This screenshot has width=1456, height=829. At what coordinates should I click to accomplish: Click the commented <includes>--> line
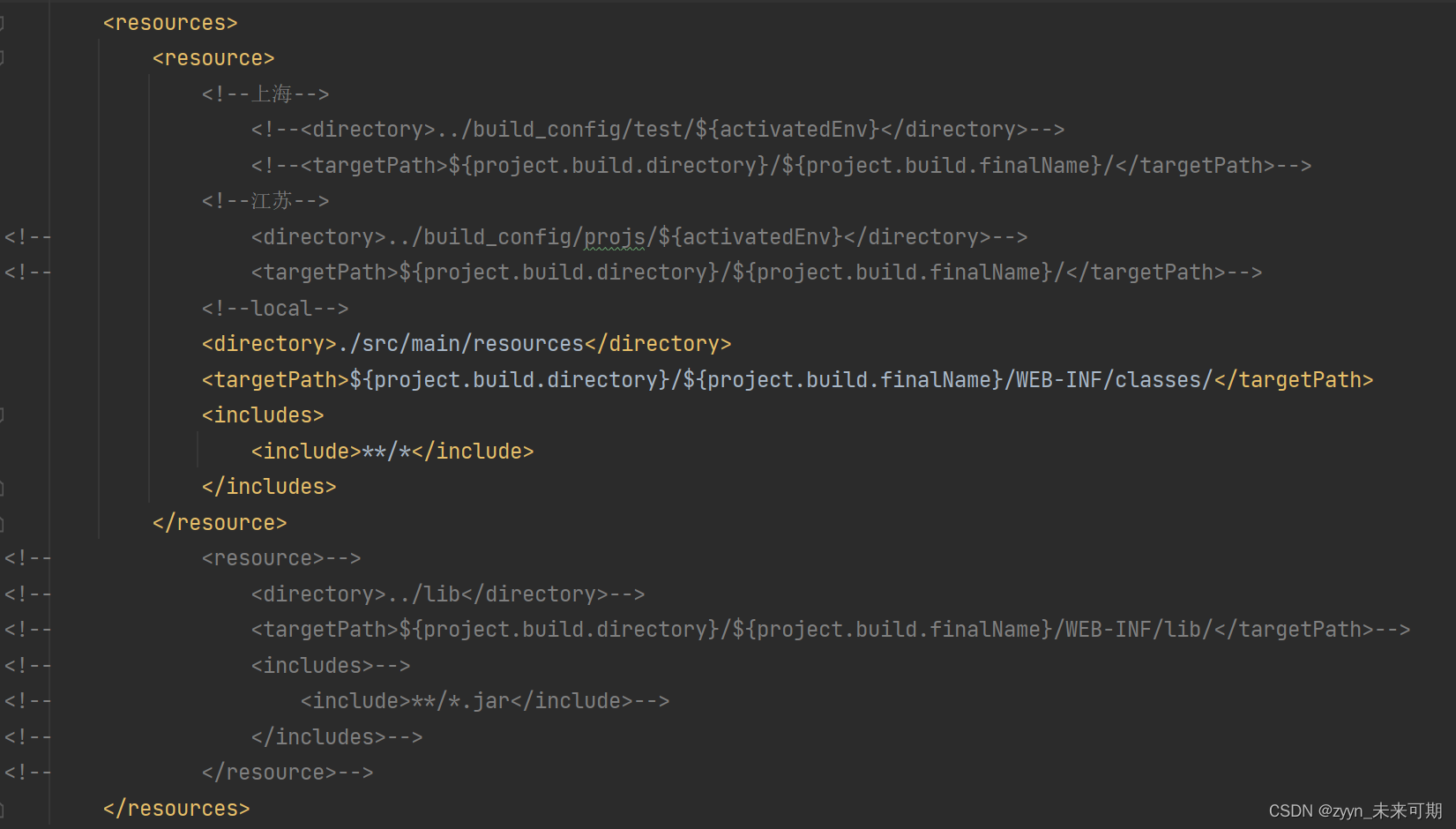click(x=331, y=666)
